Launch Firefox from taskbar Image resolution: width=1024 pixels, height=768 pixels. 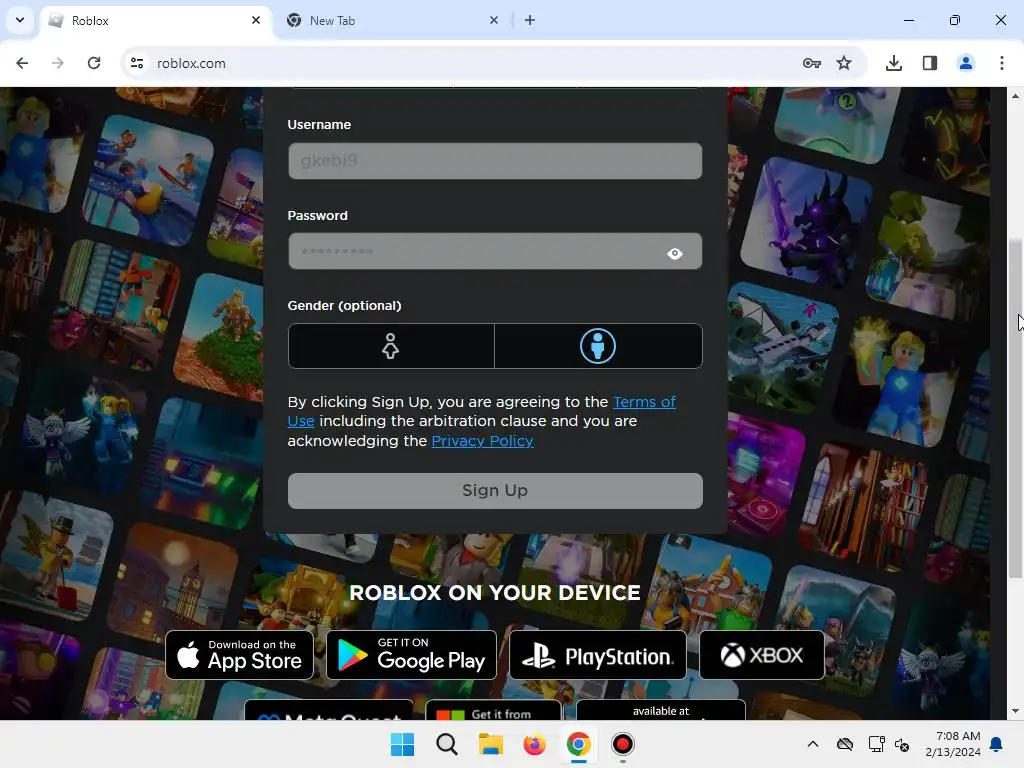(x=535, y=744)
